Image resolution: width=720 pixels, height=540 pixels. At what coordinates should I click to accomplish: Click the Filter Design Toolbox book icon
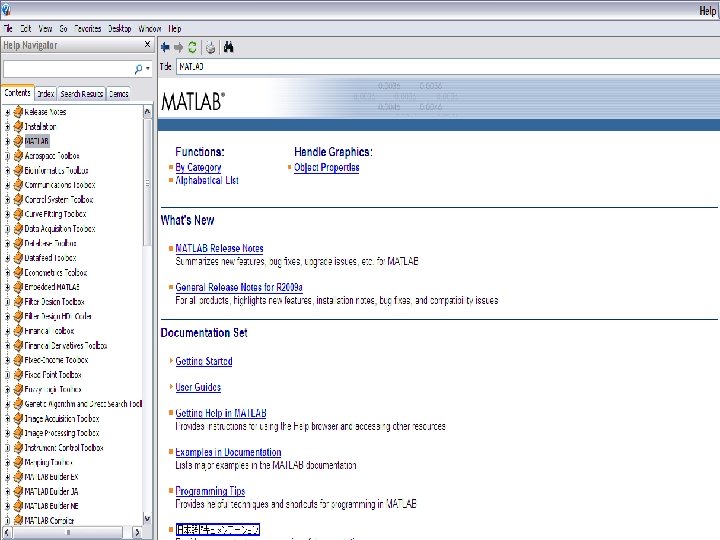click(18, 302)
